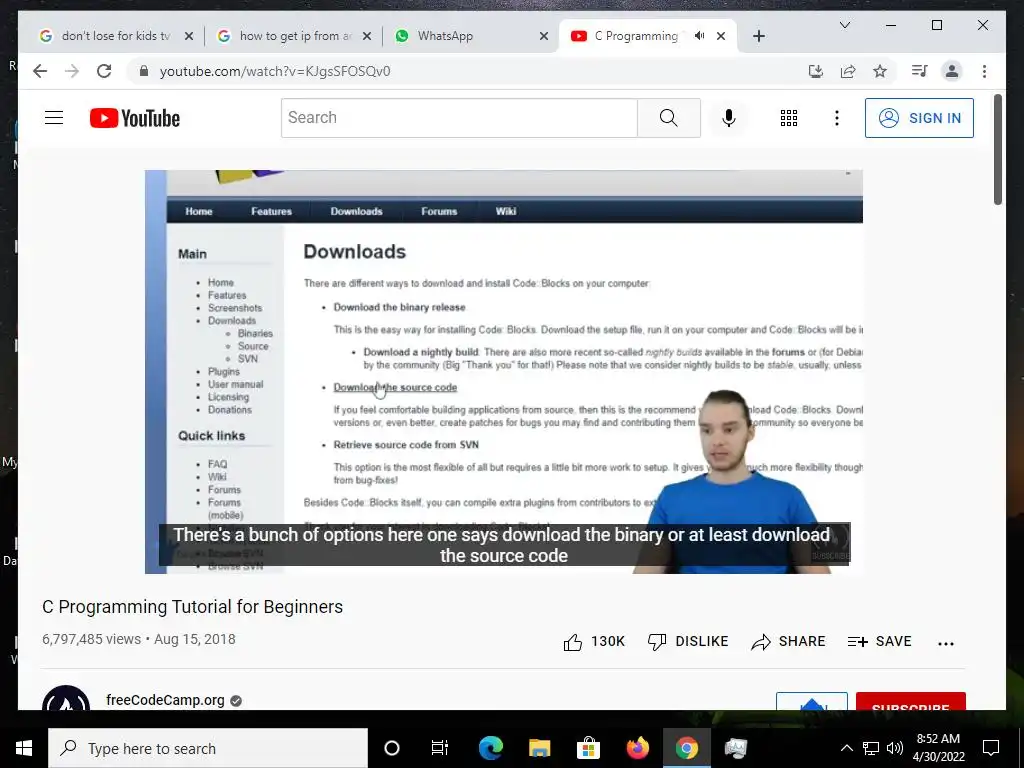
Task: Open the network icon in tray
Action: (x=871, y=748)
